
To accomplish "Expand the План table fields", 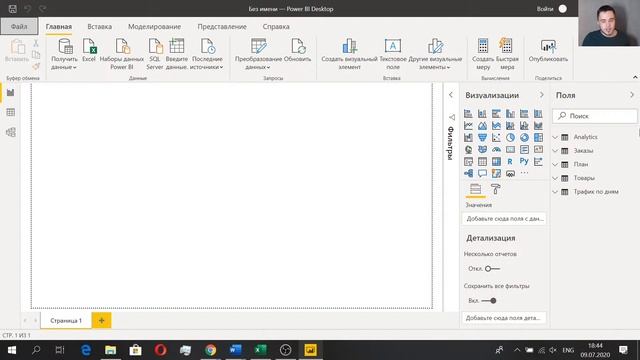I will click(555, 164).
